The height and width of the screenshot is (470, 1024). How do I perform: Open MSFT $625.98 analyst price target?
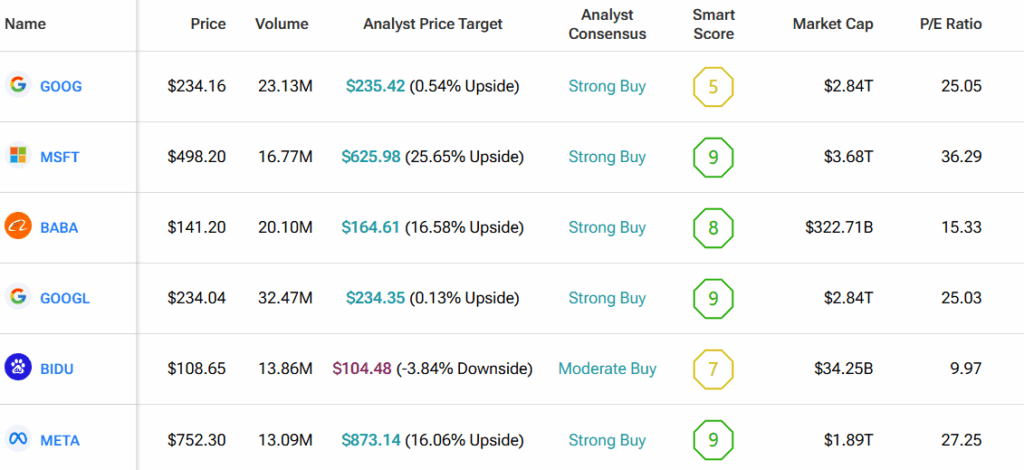coord(371,157)
